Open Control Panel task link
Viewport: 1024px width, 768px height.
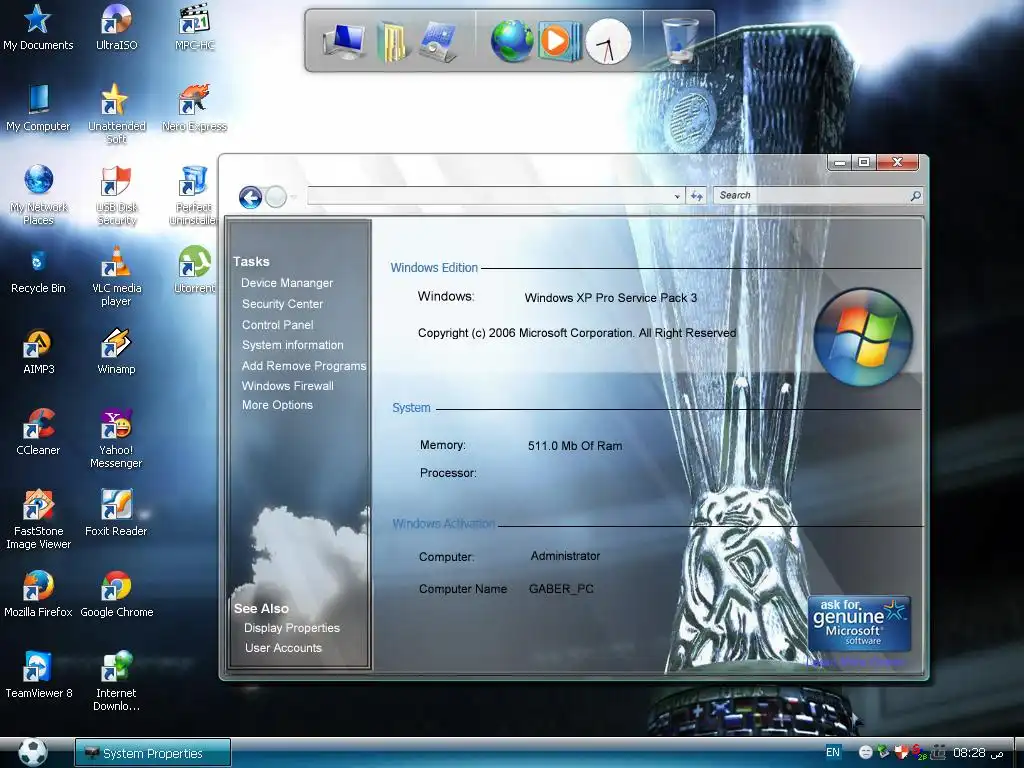click(278, 325)
